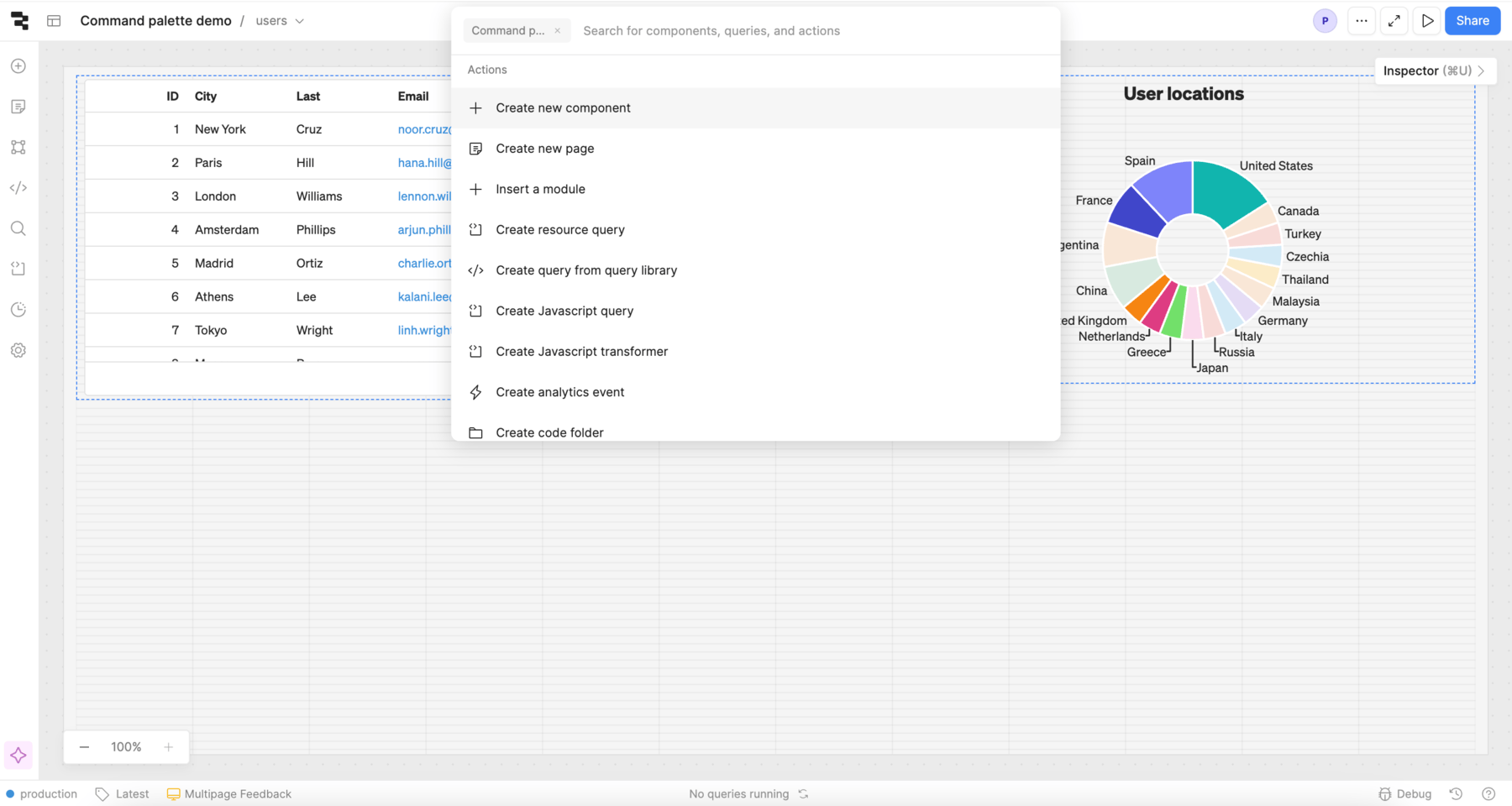Click the No queries running status
Screen dimensions: 1512x806
pyautogui.click(x=739, y=794)
